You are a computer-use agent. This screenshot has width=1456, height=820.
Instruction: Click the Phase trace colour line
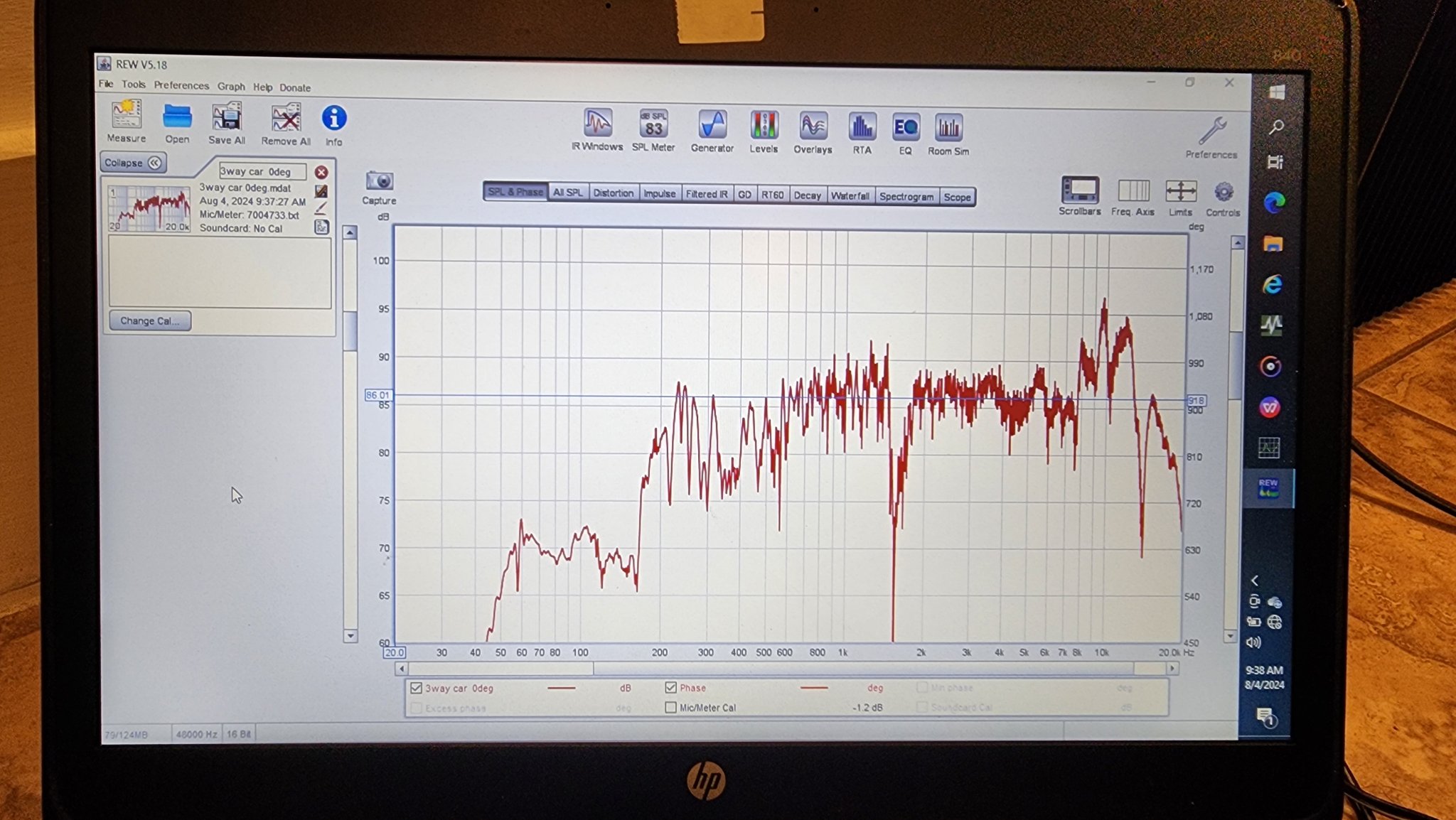(x=814, y=688)
